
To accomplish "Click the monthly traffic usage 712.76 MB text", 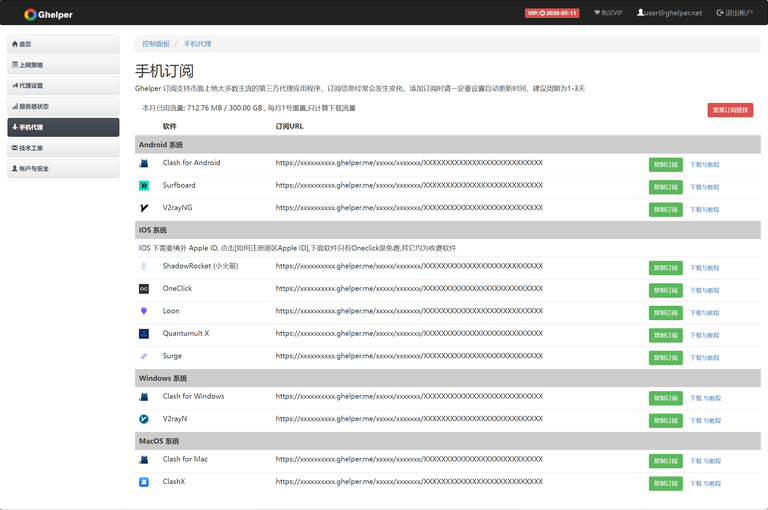I will pos(249,108).
